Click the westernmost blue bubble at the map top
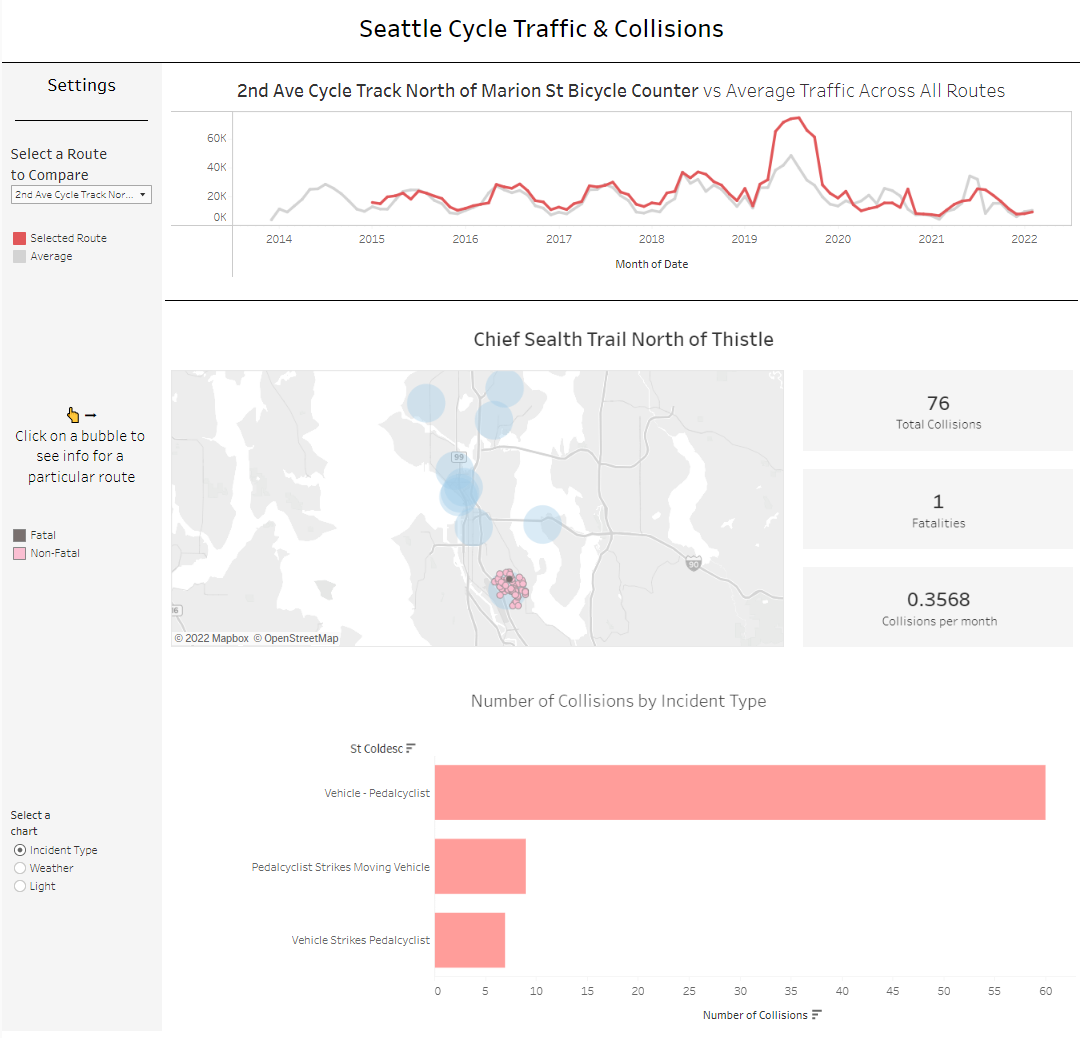Image resolution: width=1080 pixels, height=1038 pixels. [426, 401]
